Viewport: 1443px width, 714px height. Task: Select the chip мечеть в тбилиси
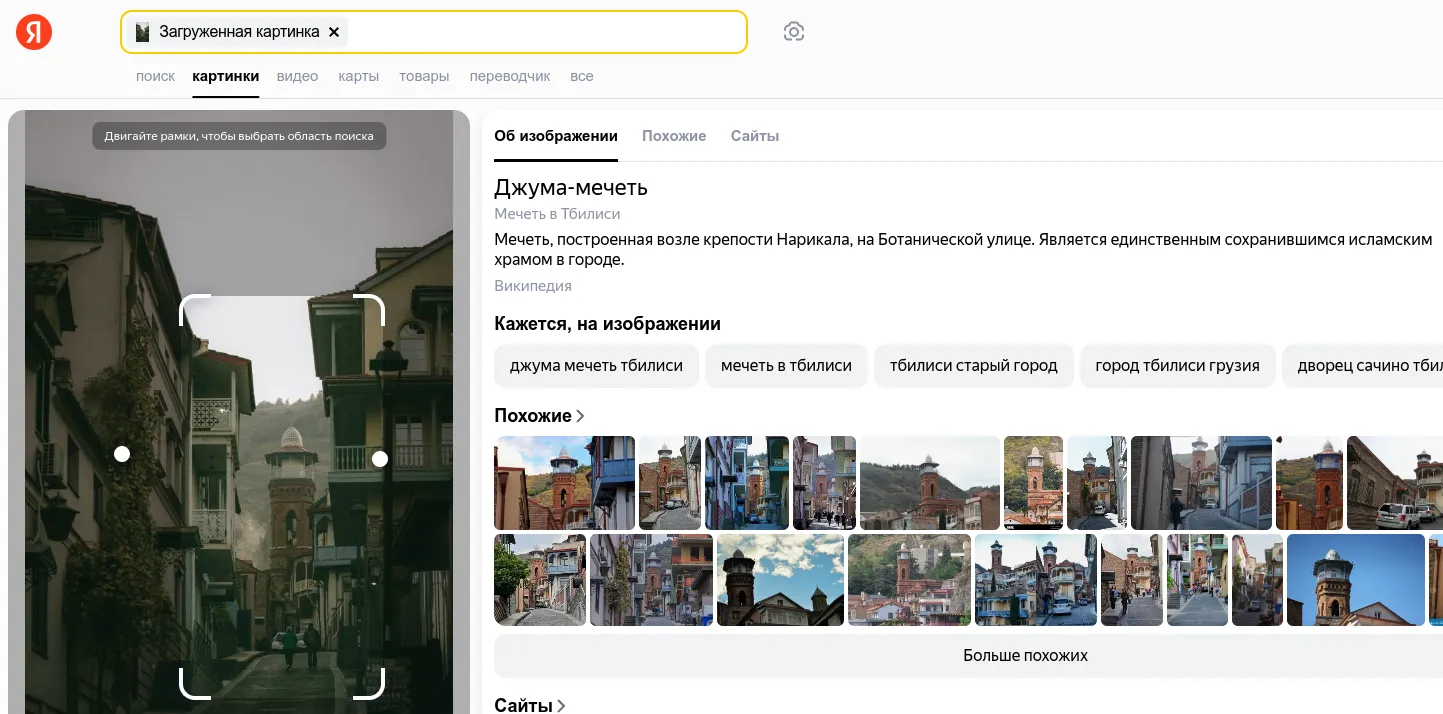(x=786, y=365)
